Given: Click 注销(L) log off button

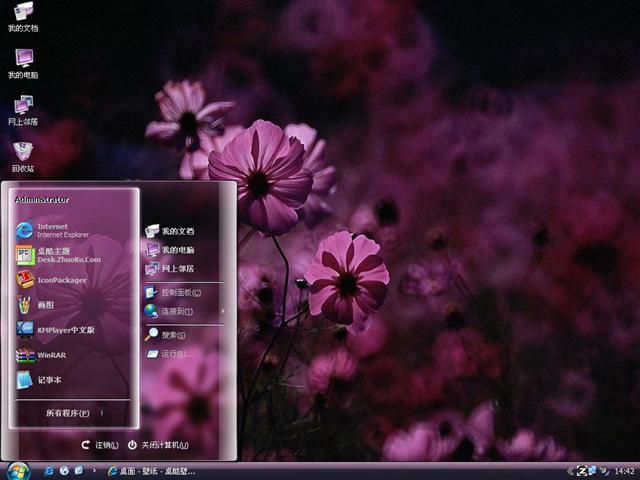Looking at the screenshot, I should (x=100, y=445).
